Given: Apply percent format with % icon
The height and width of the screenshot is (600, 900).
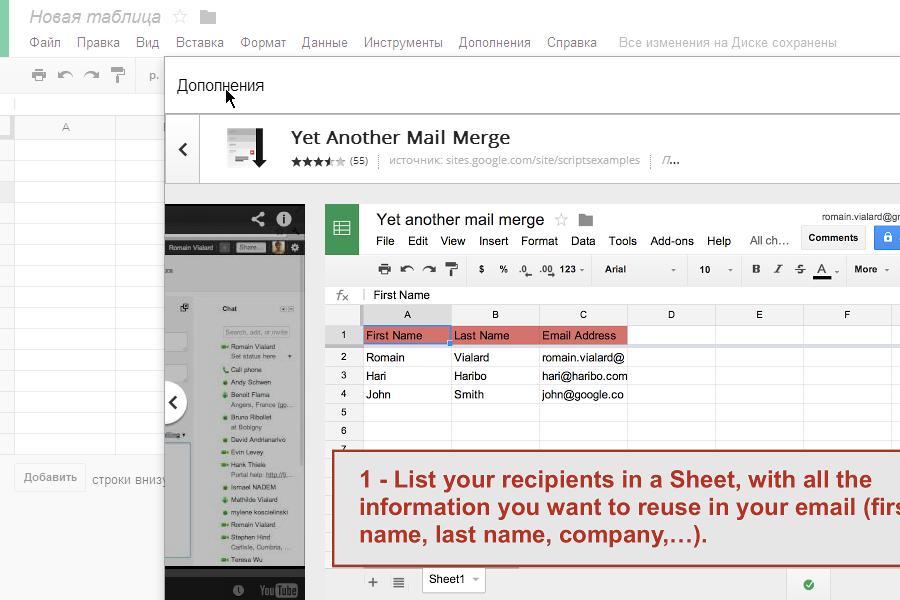Looking at the screenshot, I should (x=503, y=269).
